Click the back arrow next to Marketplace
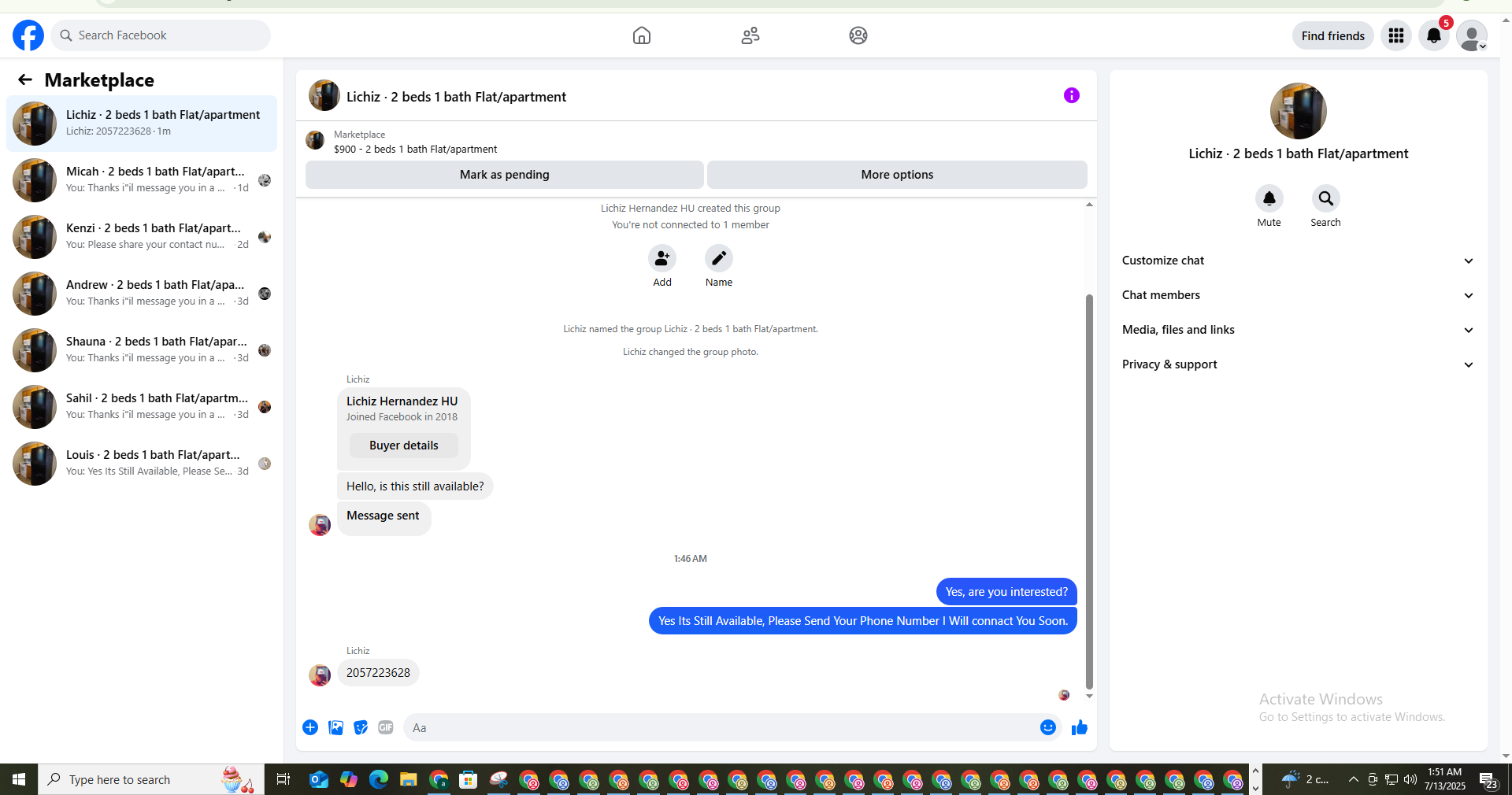1512x795 pixels. coord(25,79)
